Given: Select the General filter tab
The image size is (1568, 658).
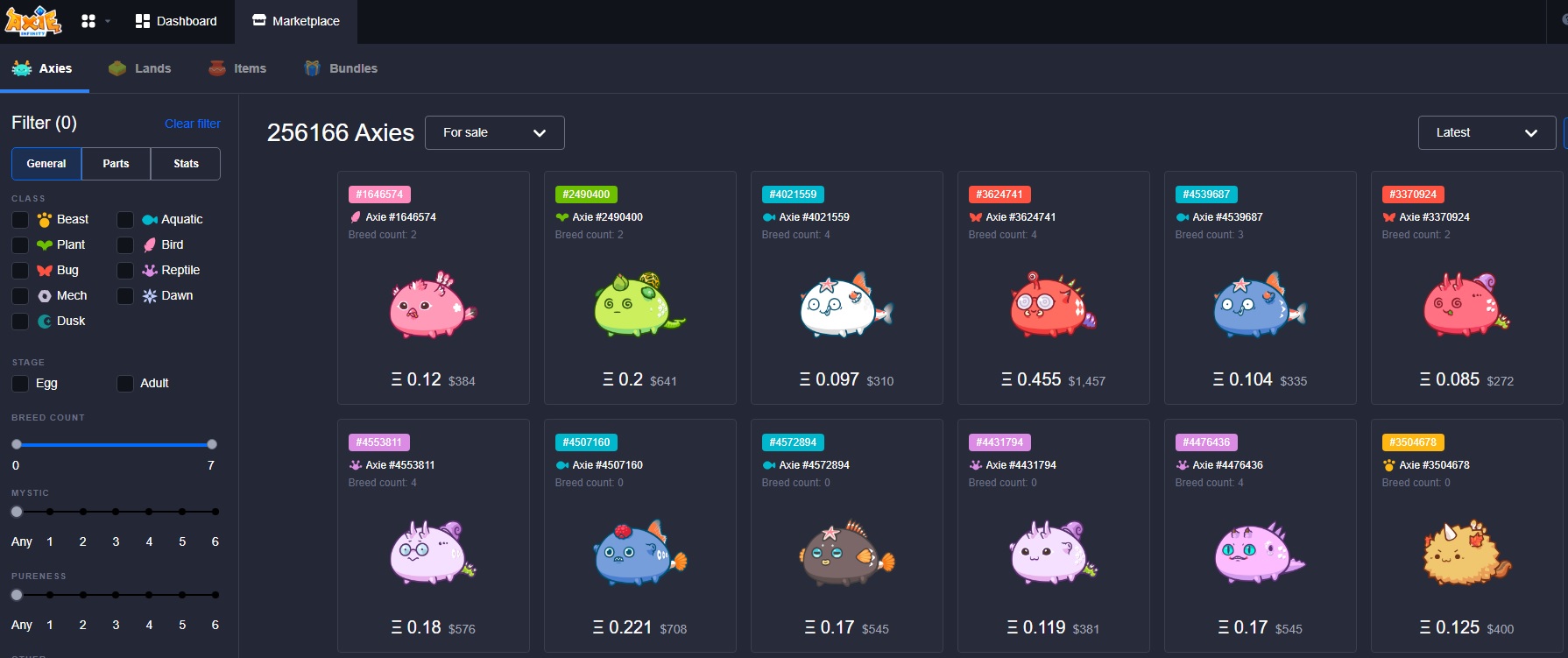Looking at the screenshot, I should point(46,164).
